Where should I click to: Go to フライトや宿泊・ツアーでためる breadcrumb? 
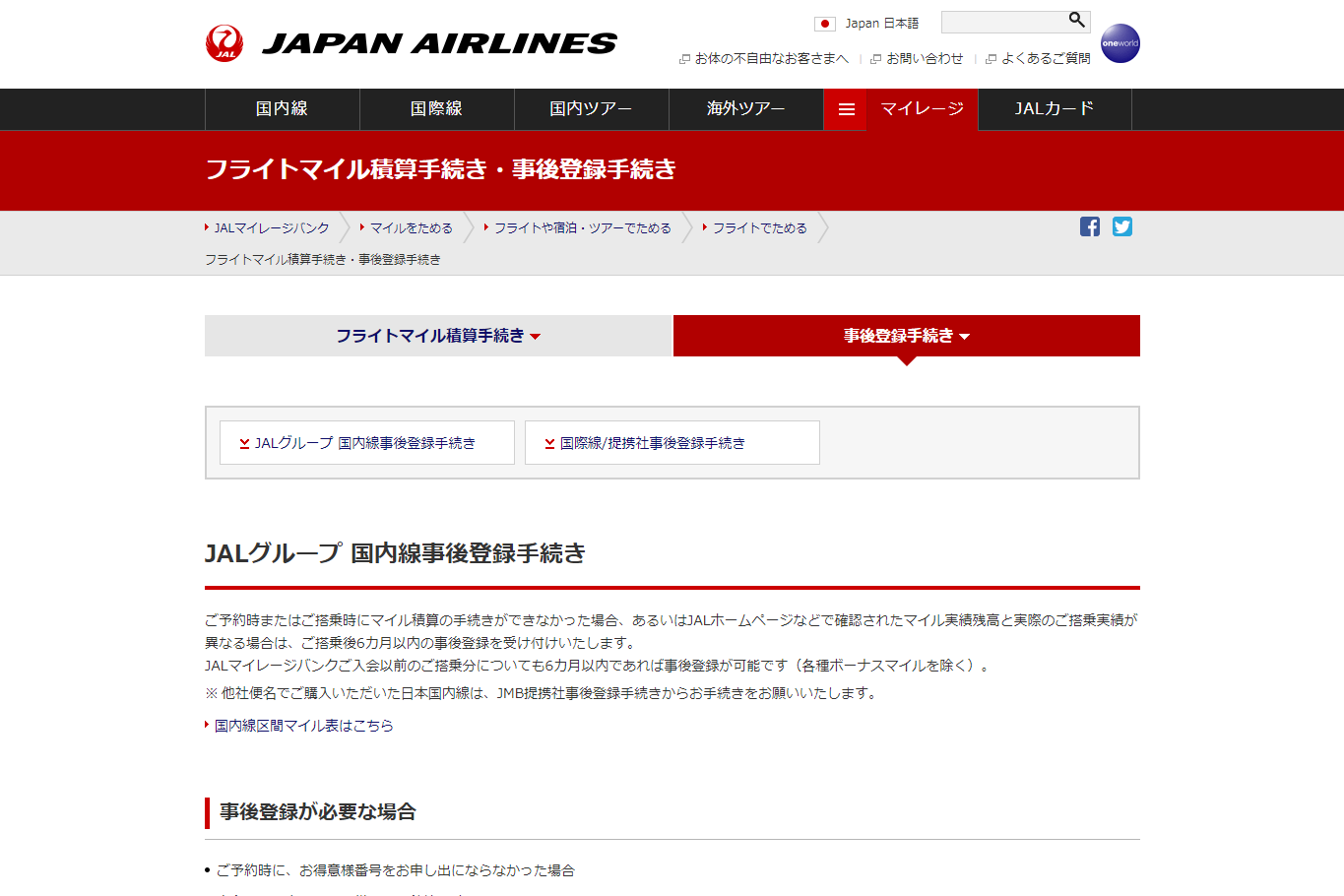click(582, 228)
